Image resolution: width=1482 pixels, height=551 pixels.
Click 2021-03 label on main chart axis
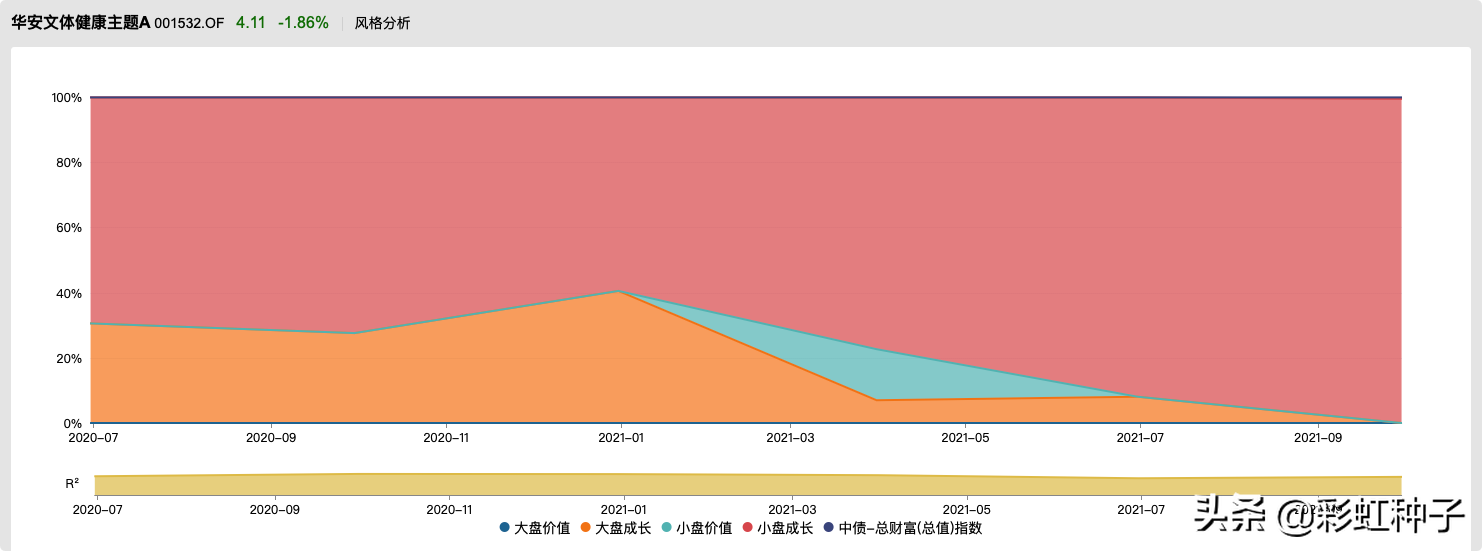[x=793, y=438]
